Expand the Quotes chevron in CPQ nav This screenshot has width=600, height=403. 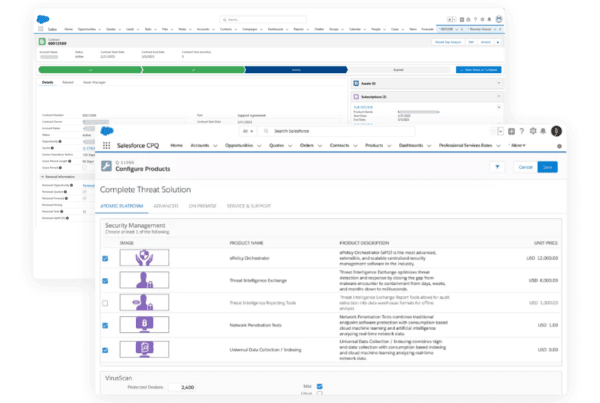[x=290, y=146]
